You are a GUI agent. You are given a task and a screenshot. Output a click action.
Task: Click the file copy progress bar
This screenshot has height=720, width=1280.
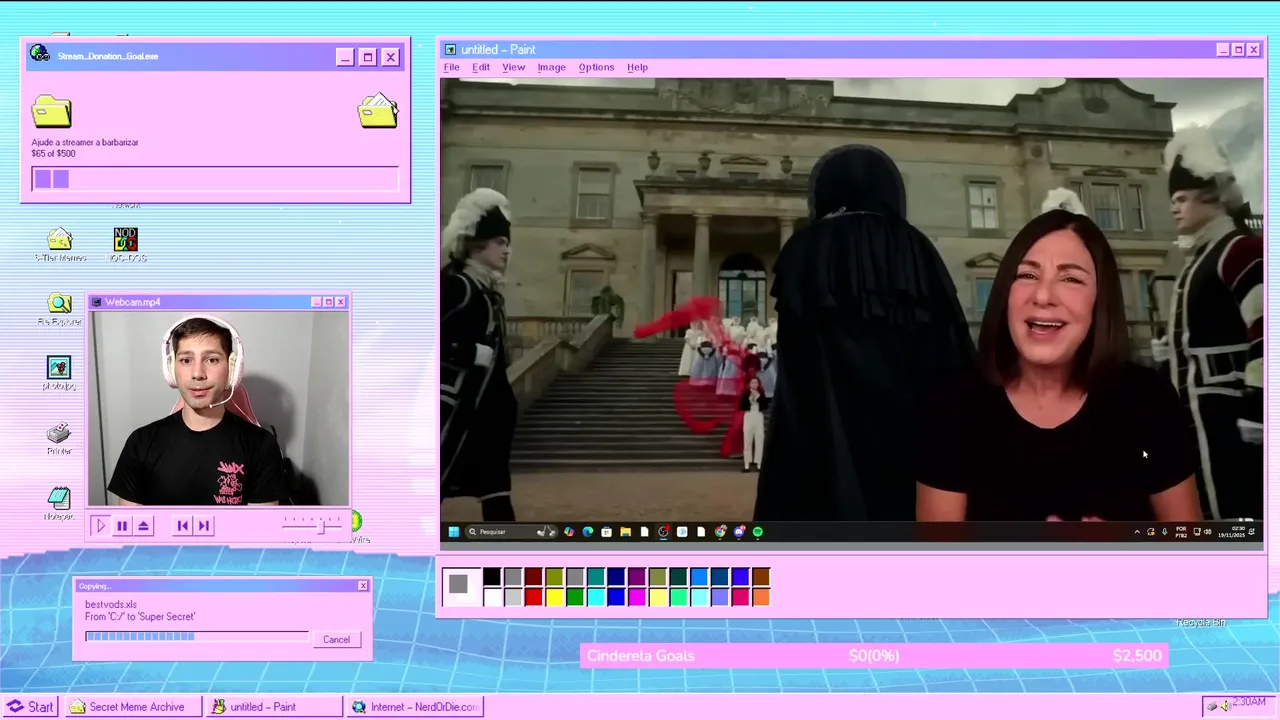click(197, 636)
